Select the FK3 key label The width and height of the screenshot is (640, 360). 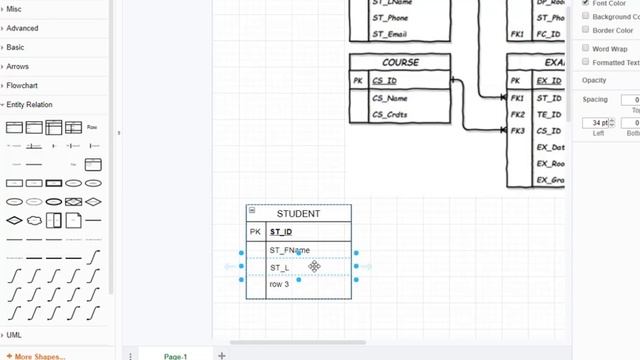point(518,131)
